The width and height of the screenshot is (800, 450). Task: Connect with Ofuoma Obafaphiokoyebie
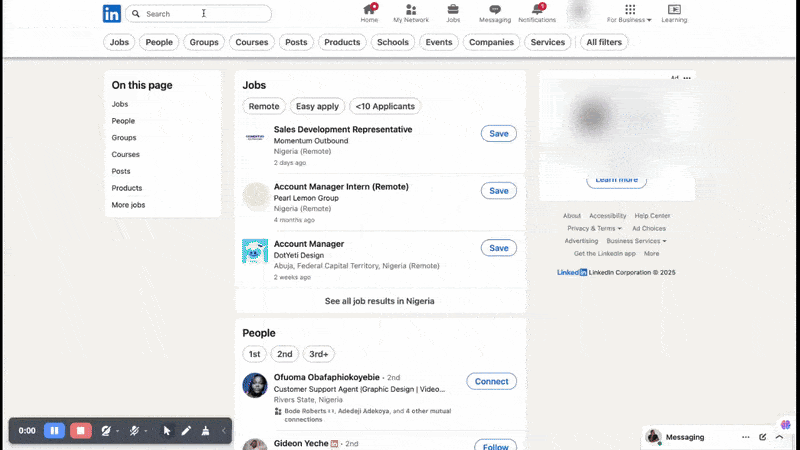[491, 382]
